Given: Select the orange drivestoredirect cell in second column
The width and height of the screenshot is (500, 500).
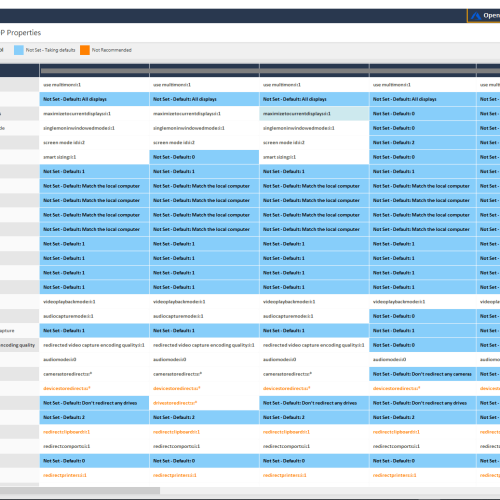Looking at the screenshot, I should pos(204,403).
